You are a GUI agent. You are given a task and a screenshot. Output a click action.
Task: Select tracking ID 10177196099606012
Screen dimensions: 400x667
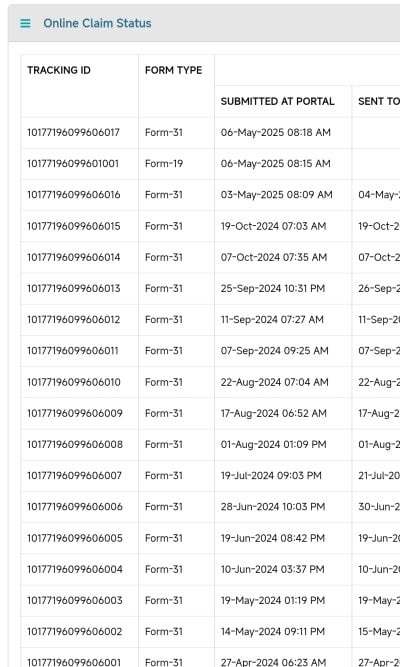pos(74,319)
